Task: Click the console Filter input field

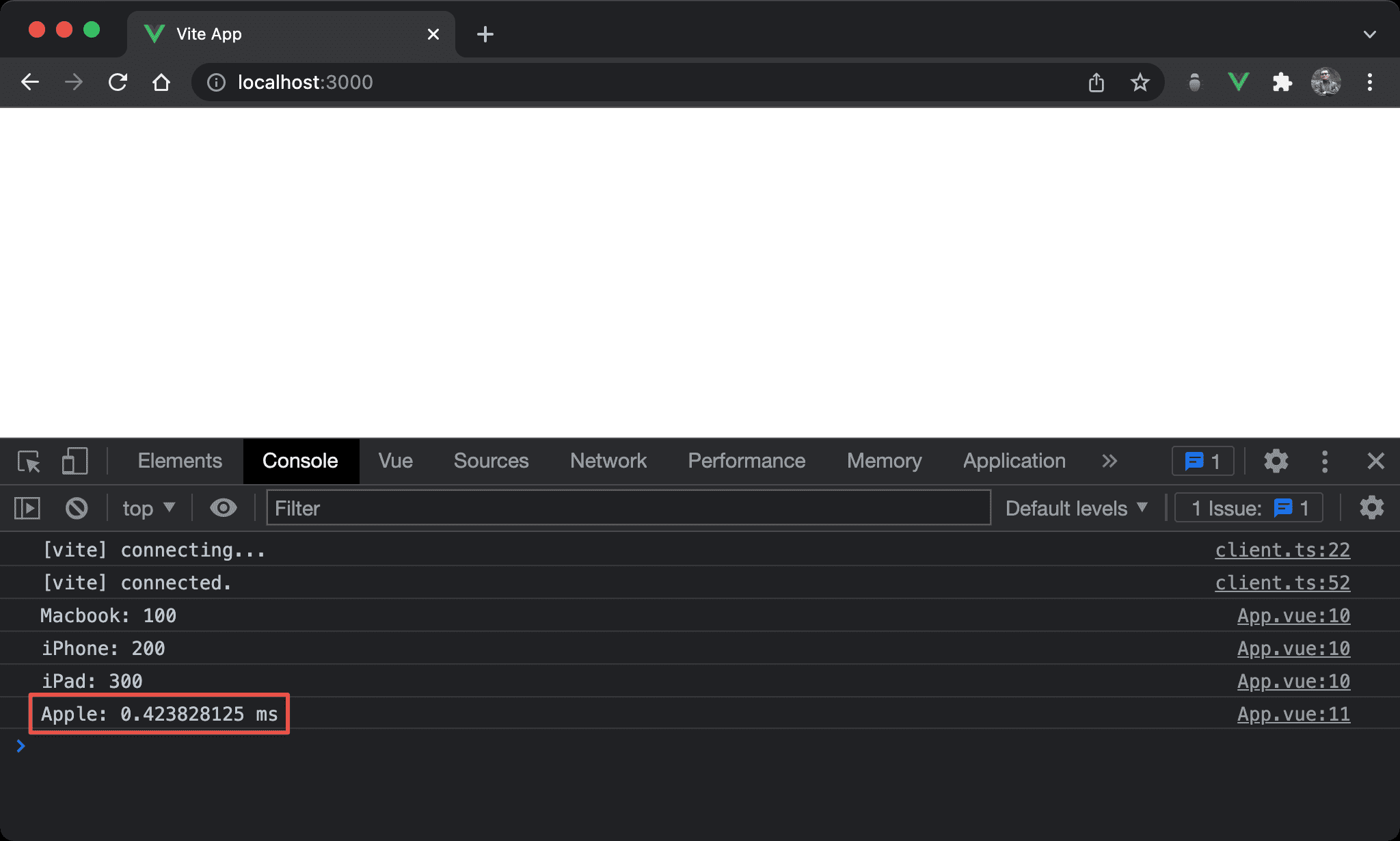Action: coord(628,508)
